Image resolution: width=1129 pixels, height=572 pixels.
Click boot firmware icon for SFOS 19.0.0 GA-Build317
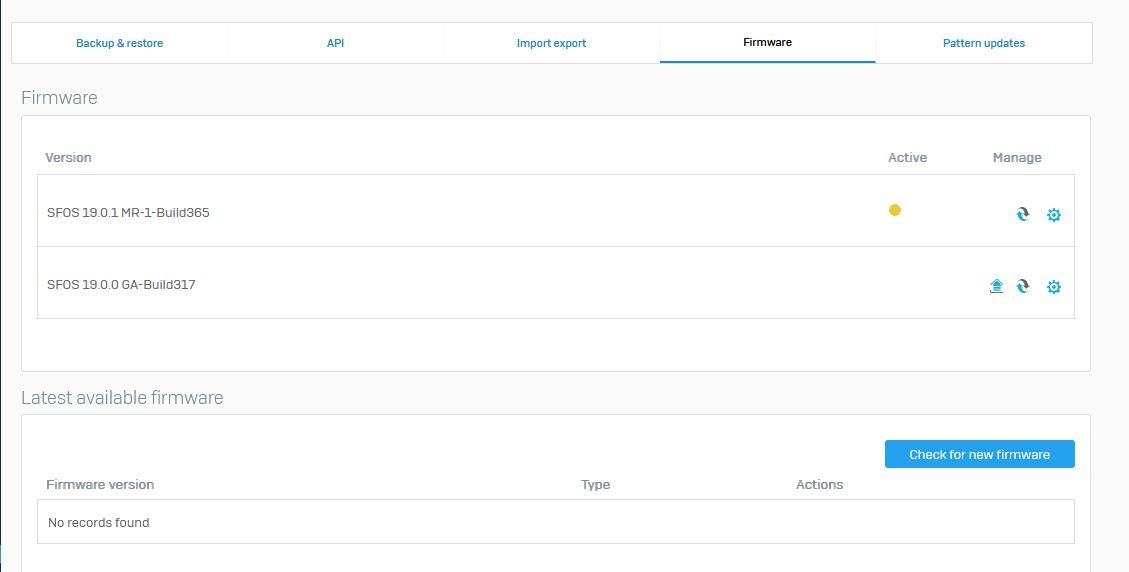click(1023, 287)
